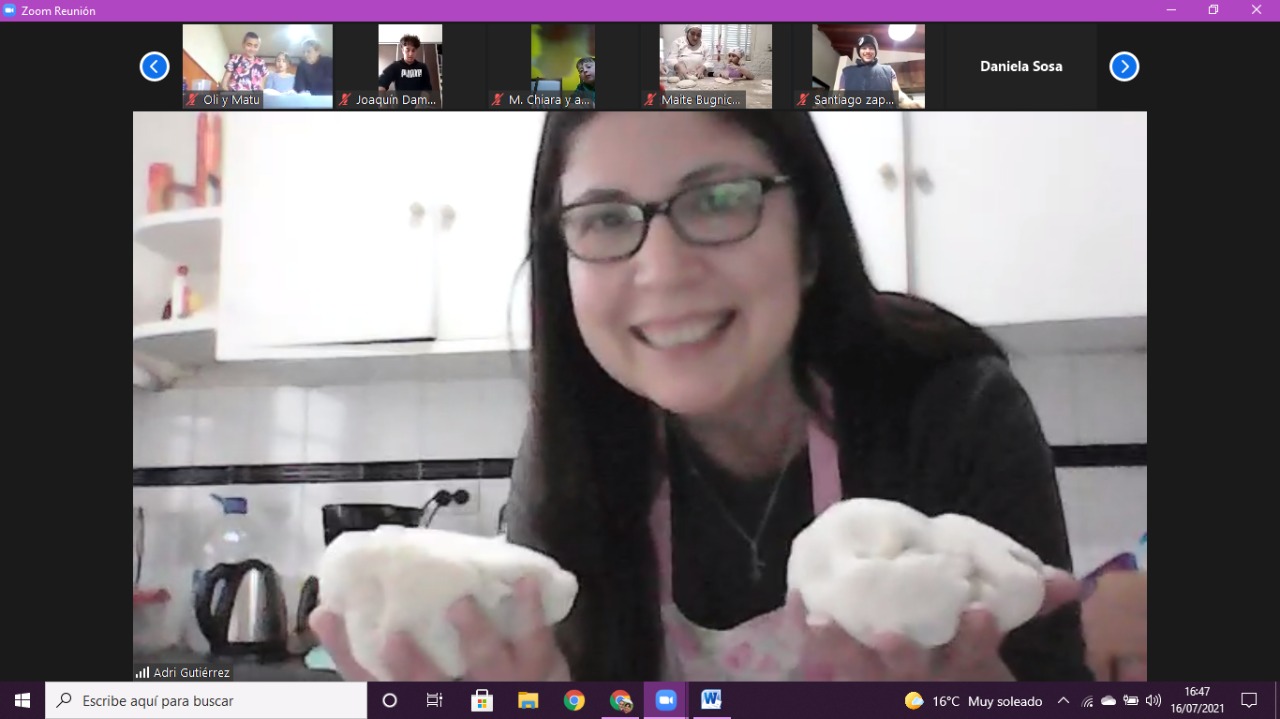
Task: Click muted microphone icon on Santiago zap...
Action: coord(802,100)
